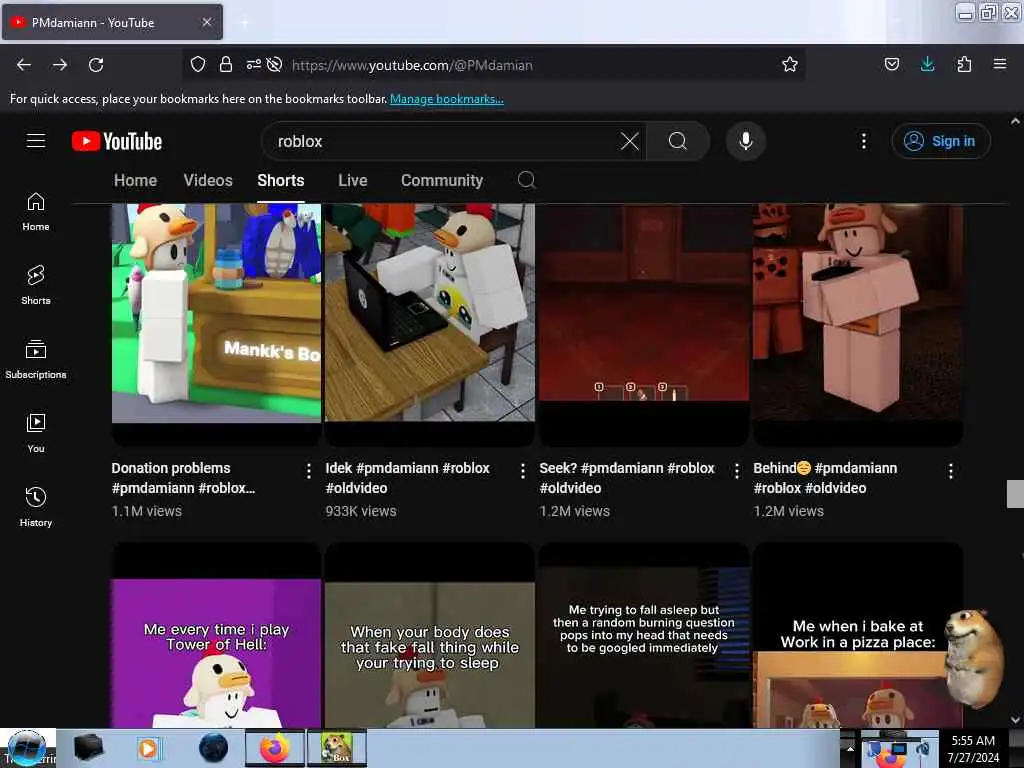Open the dark red hallway short thumbnail
This screenshot has width=1024, height=768.
[644, 325]
